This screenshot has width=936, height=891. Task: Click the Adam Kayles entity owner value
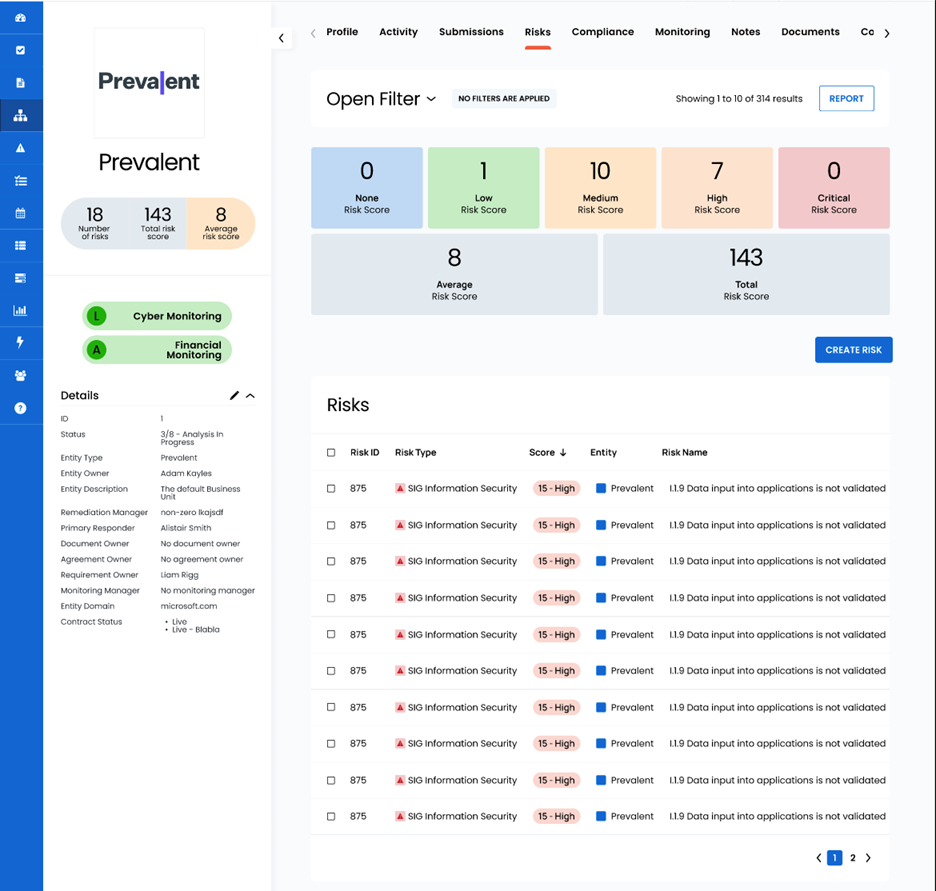click(186, 473)
